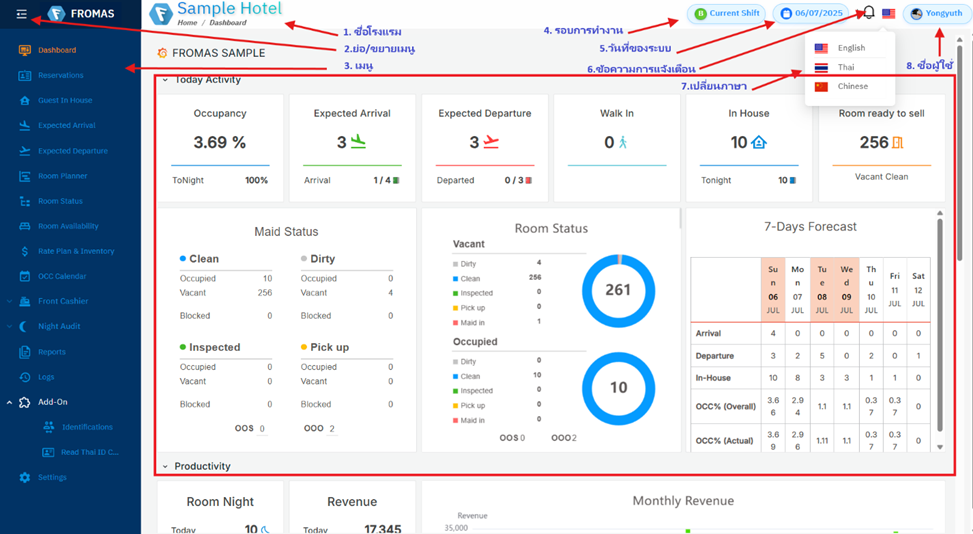Click the hamburger menu collapse icon
The height and width of the screenshot is (534, 973).
(21, 14)
